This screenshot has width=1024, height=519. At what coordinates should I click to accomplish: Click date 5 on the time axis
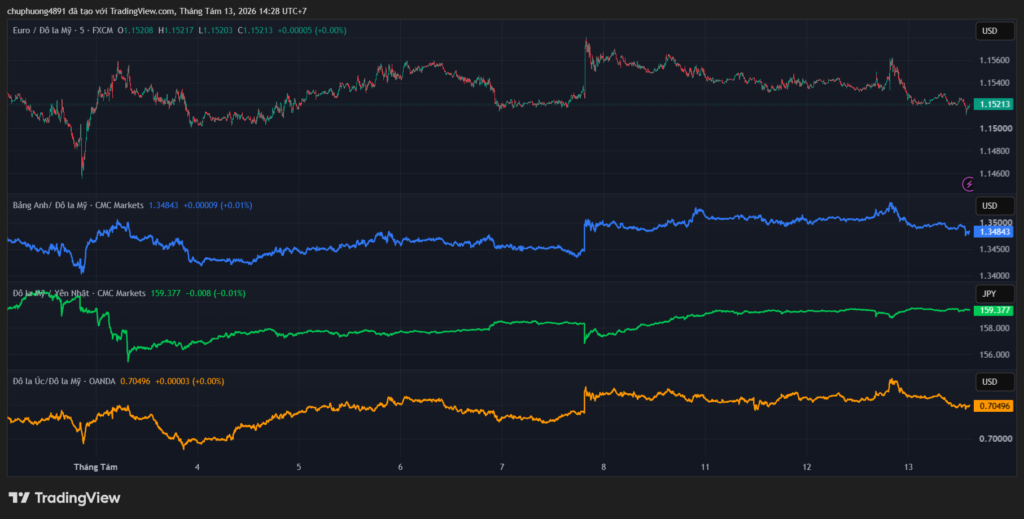pyautogui.click(x=298, y=467)
